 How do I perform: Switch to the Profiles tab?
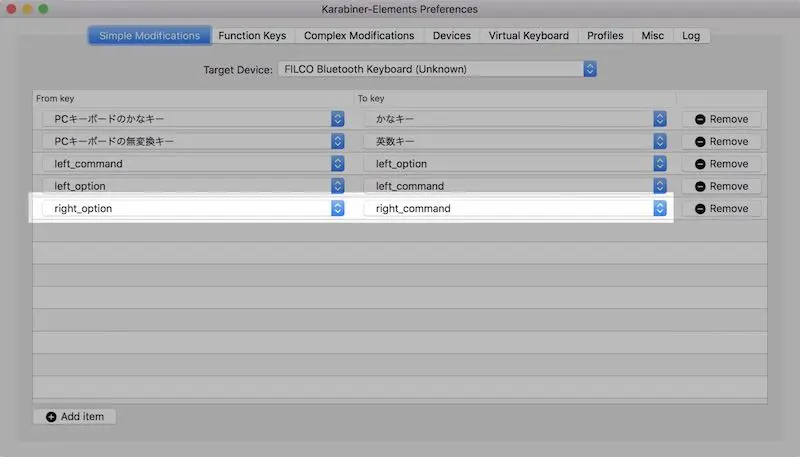[605, 36]
